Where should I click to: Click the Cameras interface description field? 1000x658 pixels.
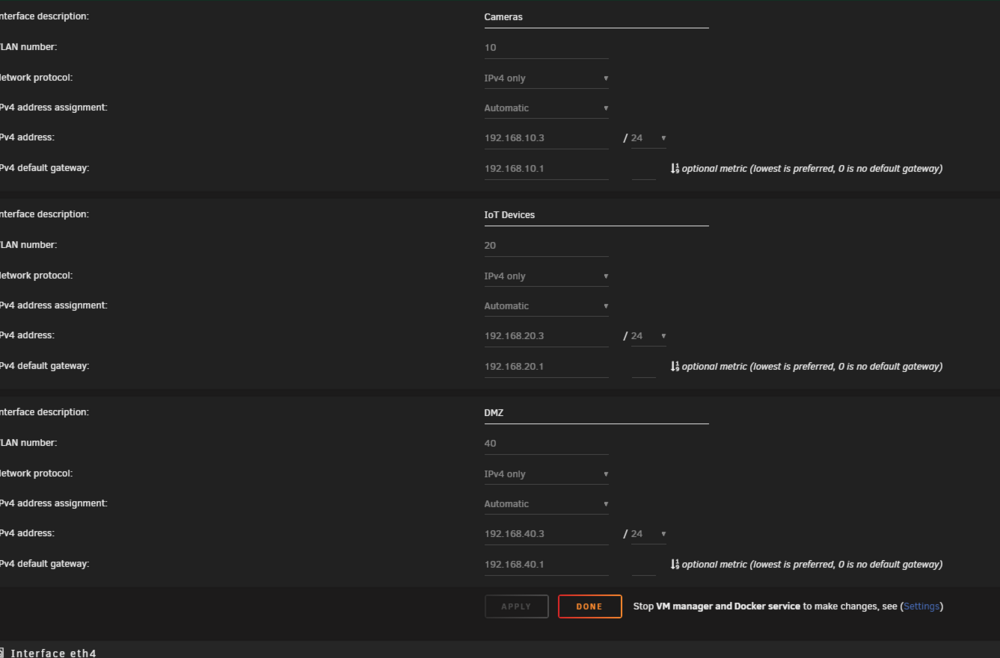pos(596,17)
